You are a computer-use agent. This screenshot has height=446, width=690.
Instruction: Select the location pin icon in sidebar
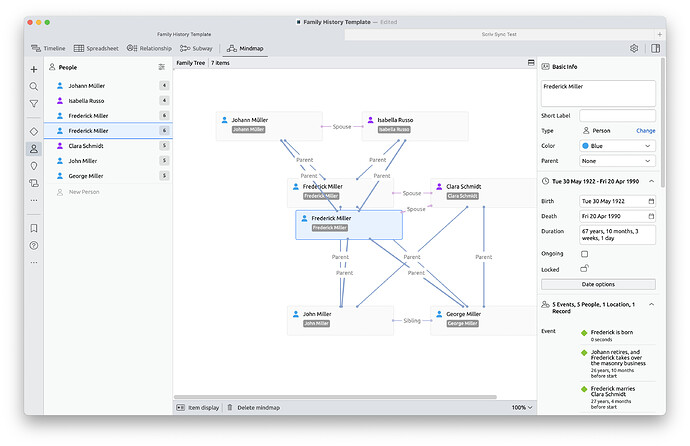coord(34,165)
